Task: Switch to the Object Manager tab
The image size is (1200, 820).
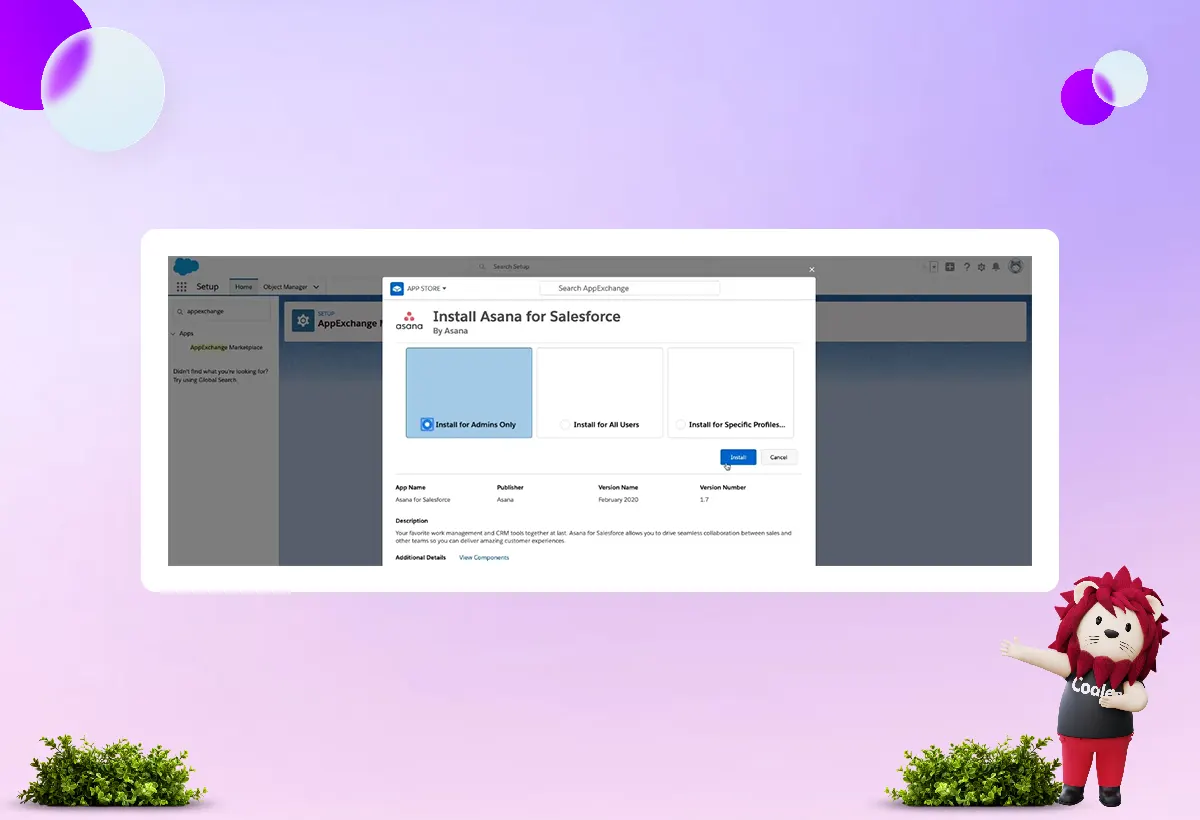Action: pyautogui.click(x=285, y=287)
